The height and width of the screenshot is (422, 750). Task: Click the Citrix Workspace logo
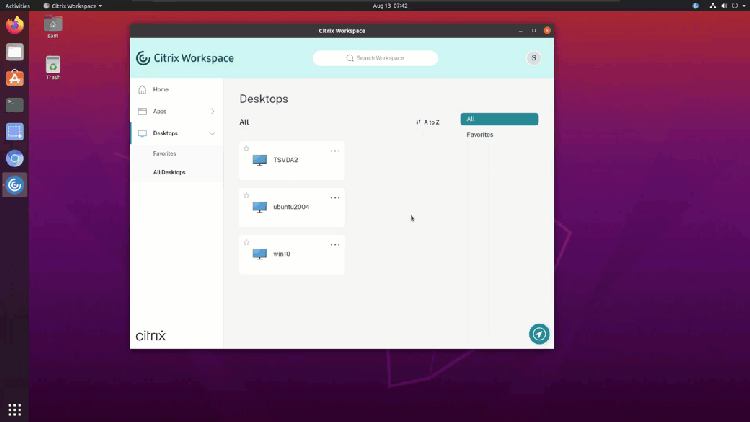(185, 58)
